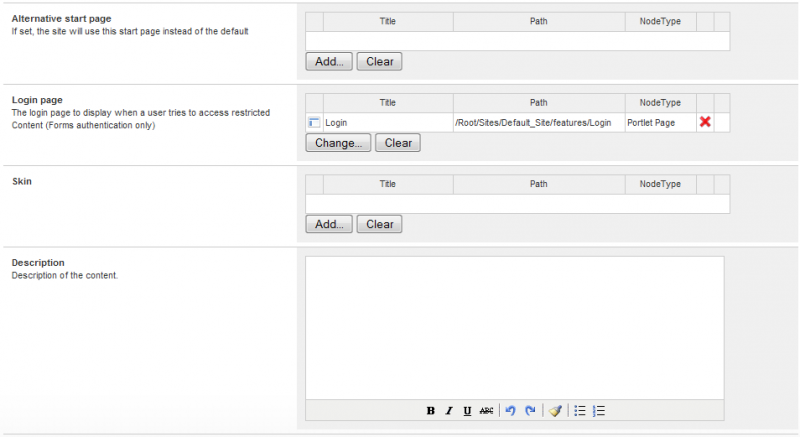Click Path column header in Login page table
Viewport: 800px width, 437px height.
point(539,102)
